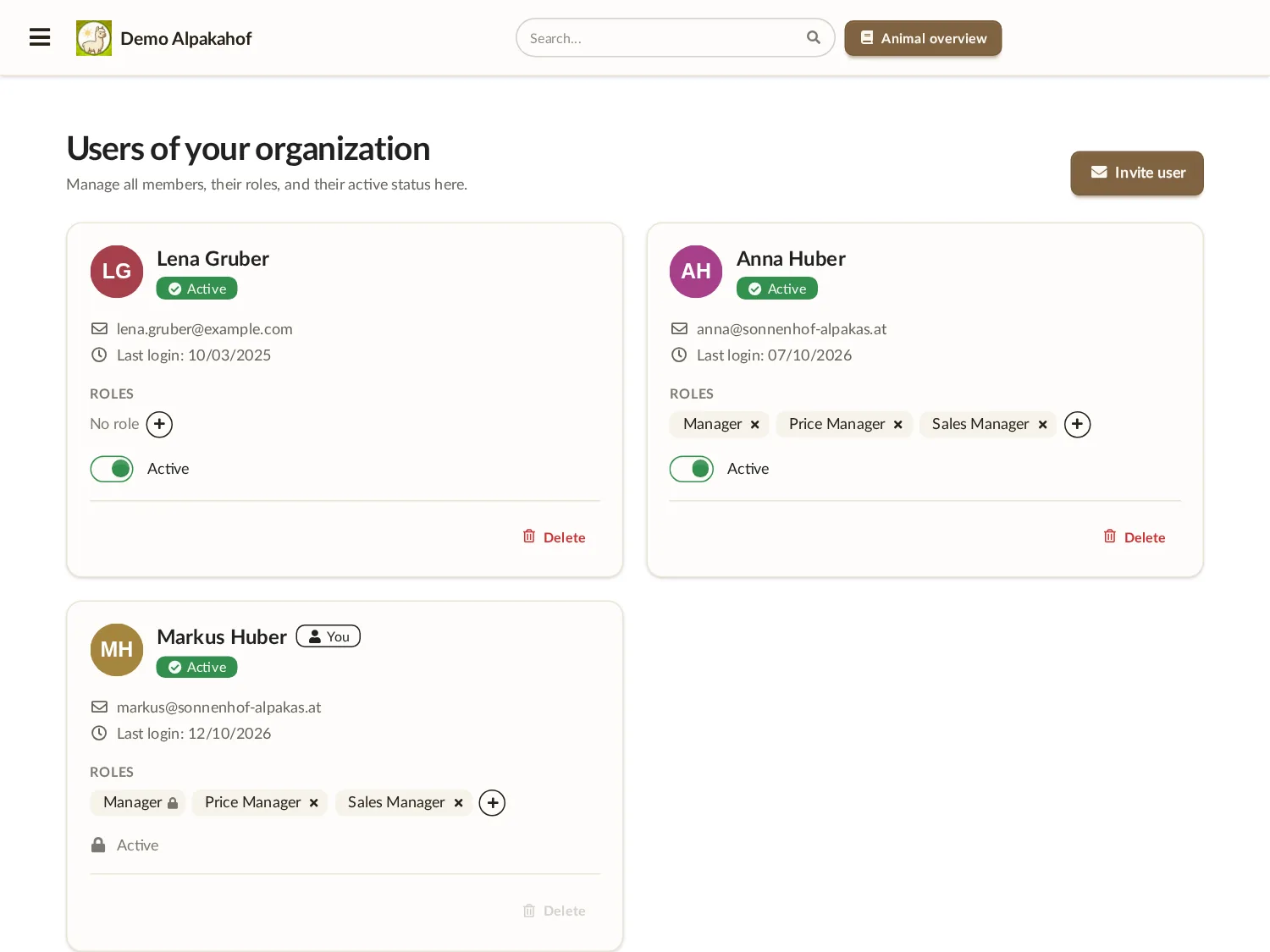Toggle Anna Huber's Active switch
Viewport: 1270px width, 952px height.
coord(692,469)
